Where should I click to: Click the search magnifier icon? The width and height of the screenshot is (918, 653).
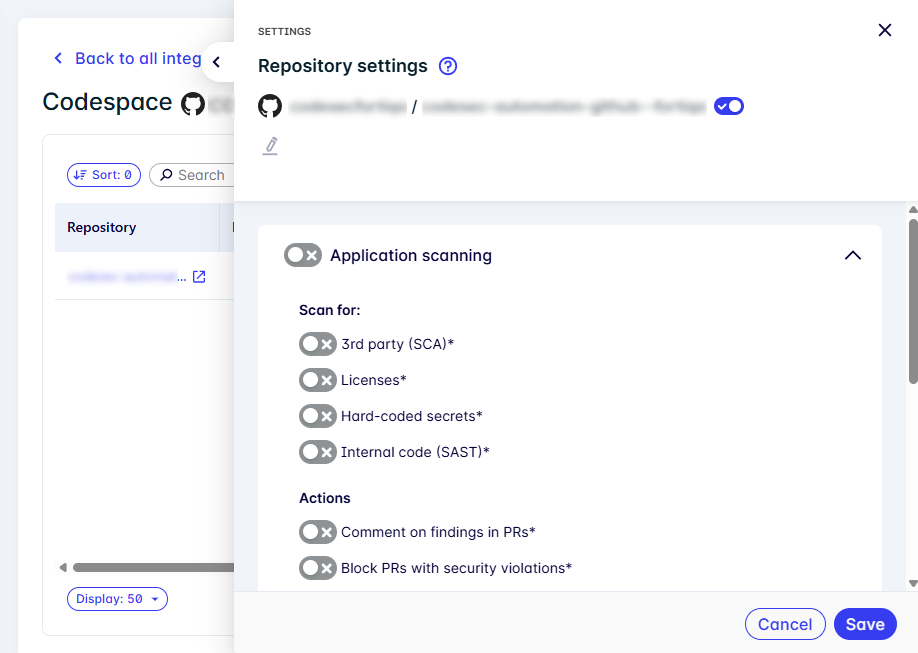[166, 175]
